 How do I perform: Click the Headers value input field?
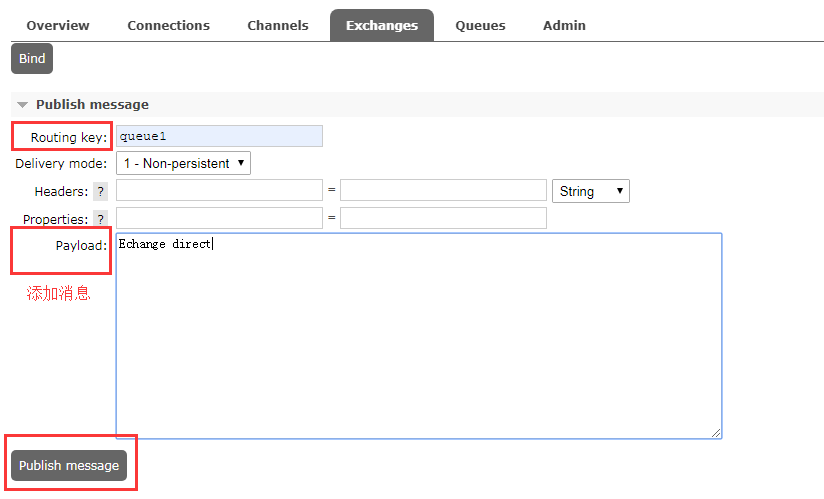coord(443,190)
